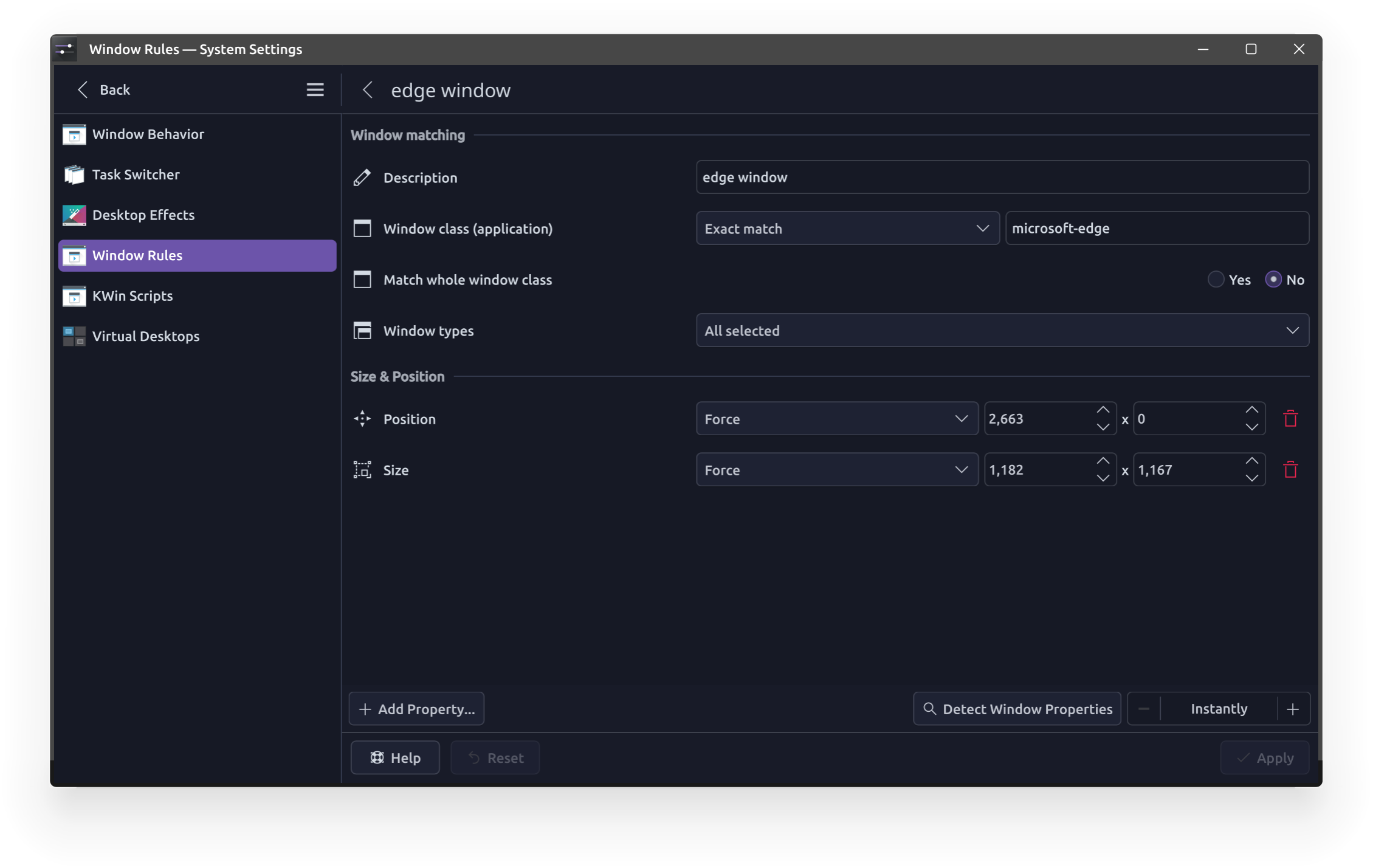Go back using arrow beside edge window title
Screen dimensions: 1373x868
[368, 90]
